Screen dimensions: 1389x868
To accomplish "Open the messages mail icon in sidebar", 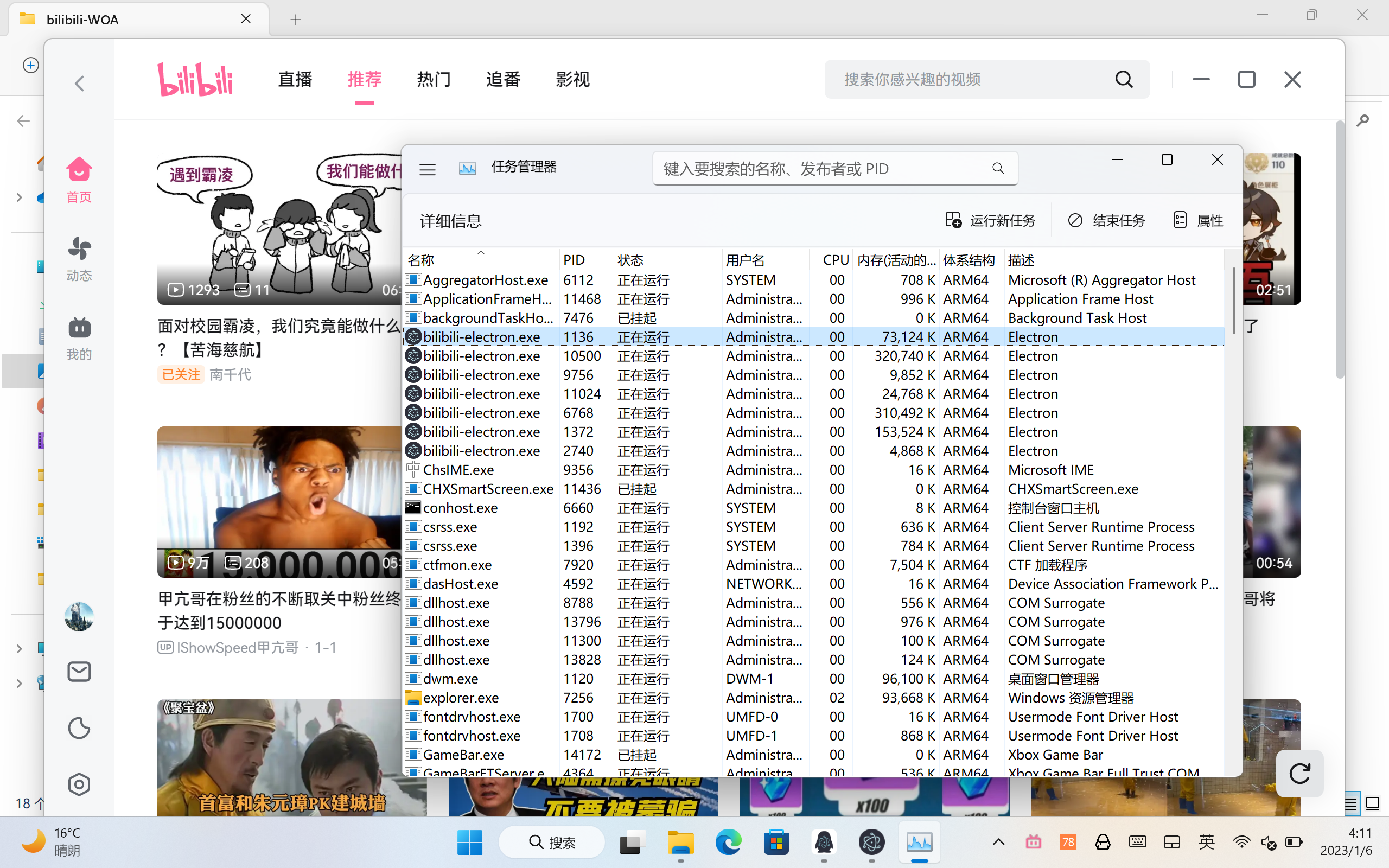I will [x=79, y=672].
